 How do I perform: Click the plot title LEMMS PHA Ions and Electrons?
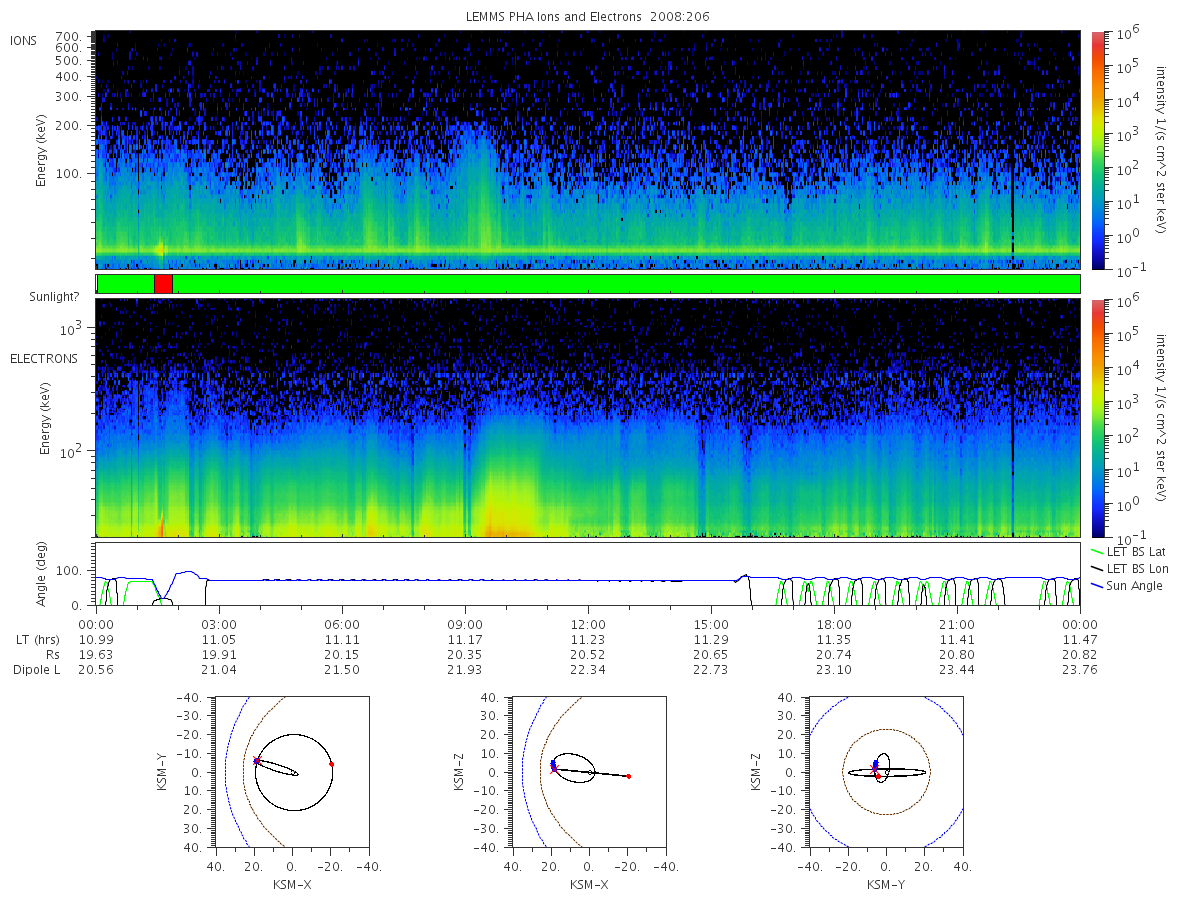587,17
